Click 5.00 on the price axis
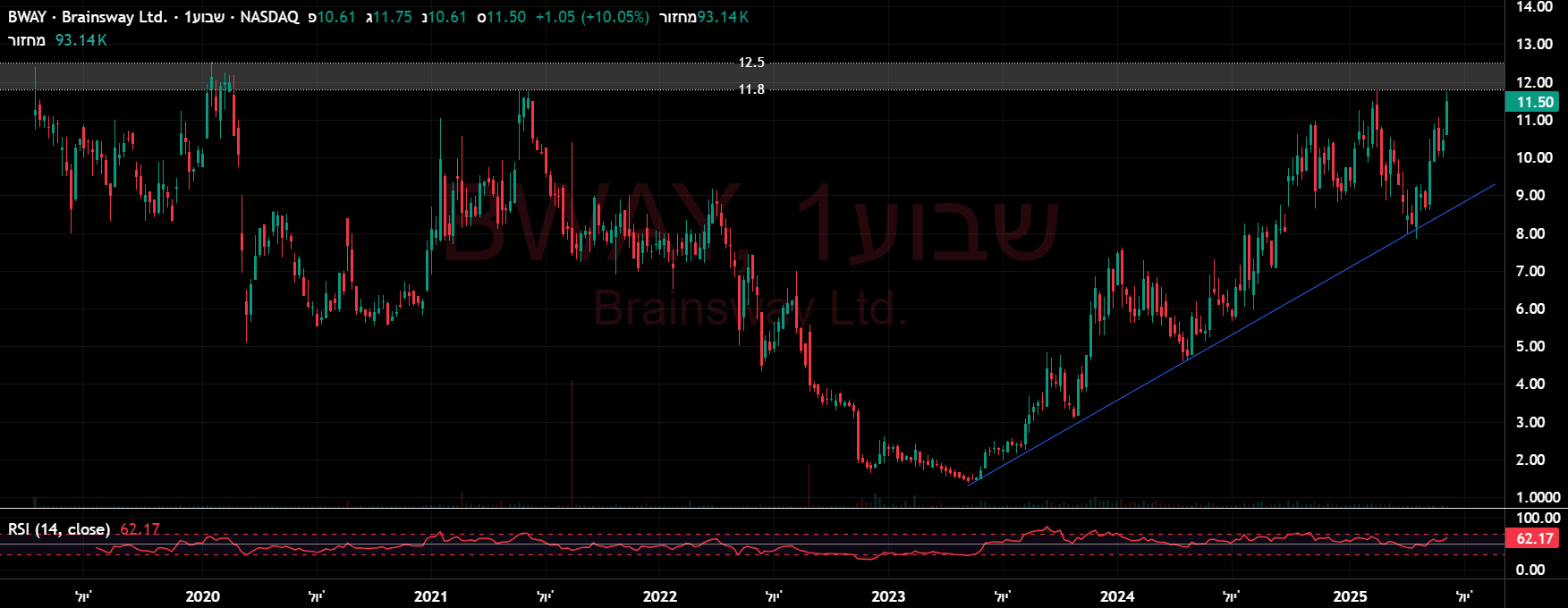This screenshot has height=608, width=1568. click(x=1530, y=346)
